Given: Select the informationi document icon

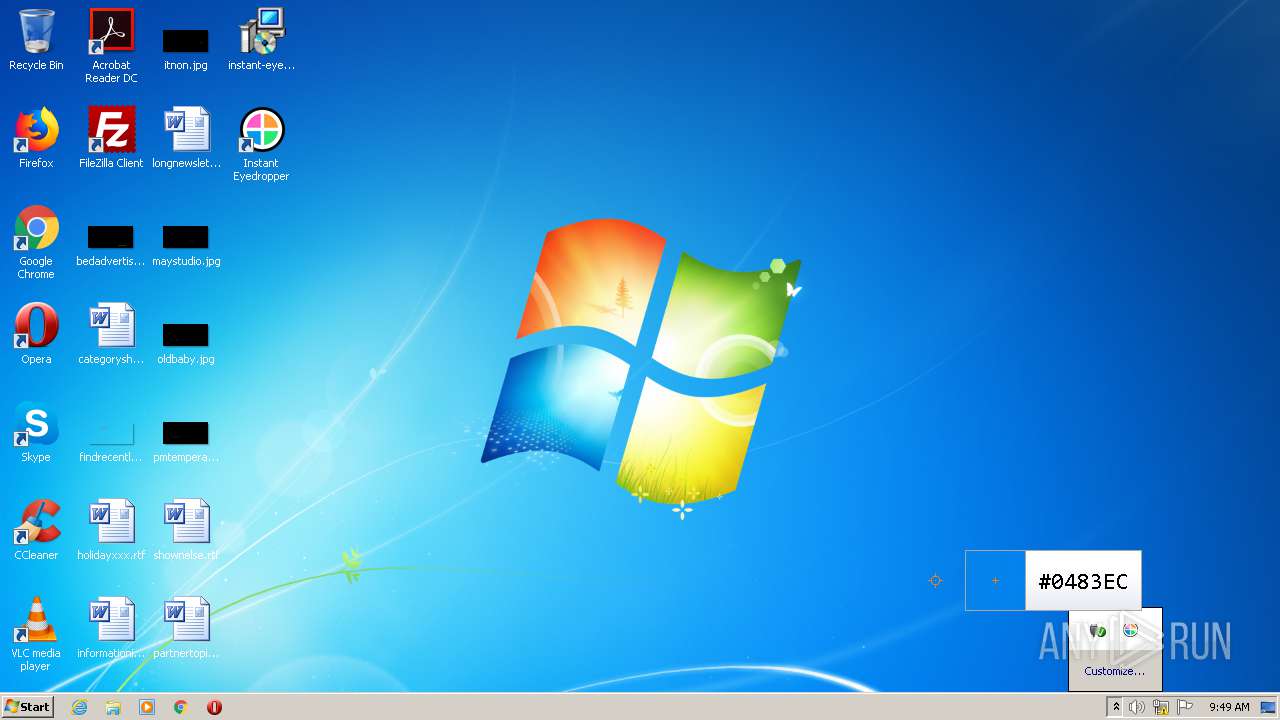Looking at the screenshot, I should coord(111,628).
